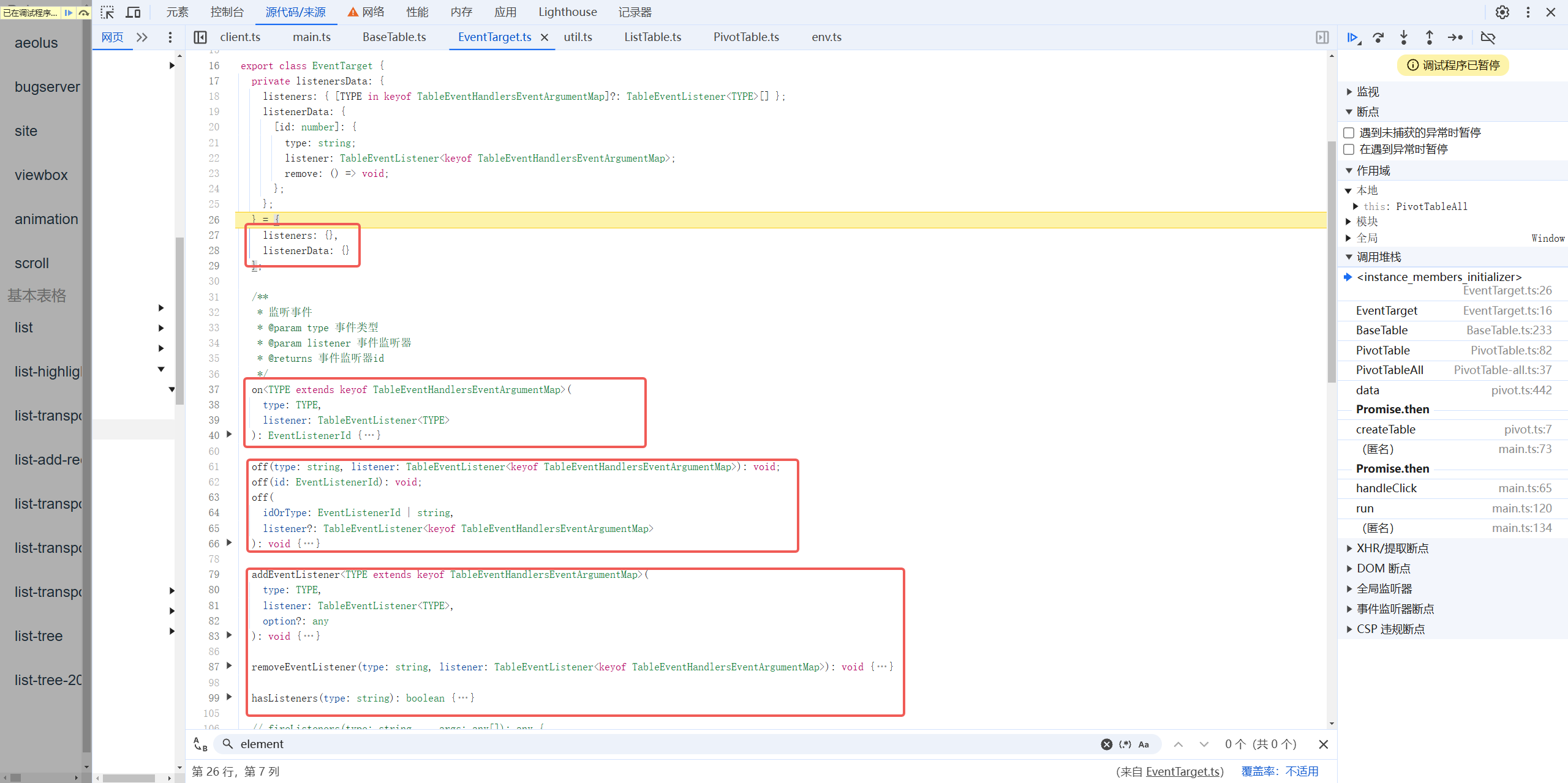Select BaseTable frame in call stack
Image resolution: width=1568 pixels, height=783 pixels.
coord(1382,331)
